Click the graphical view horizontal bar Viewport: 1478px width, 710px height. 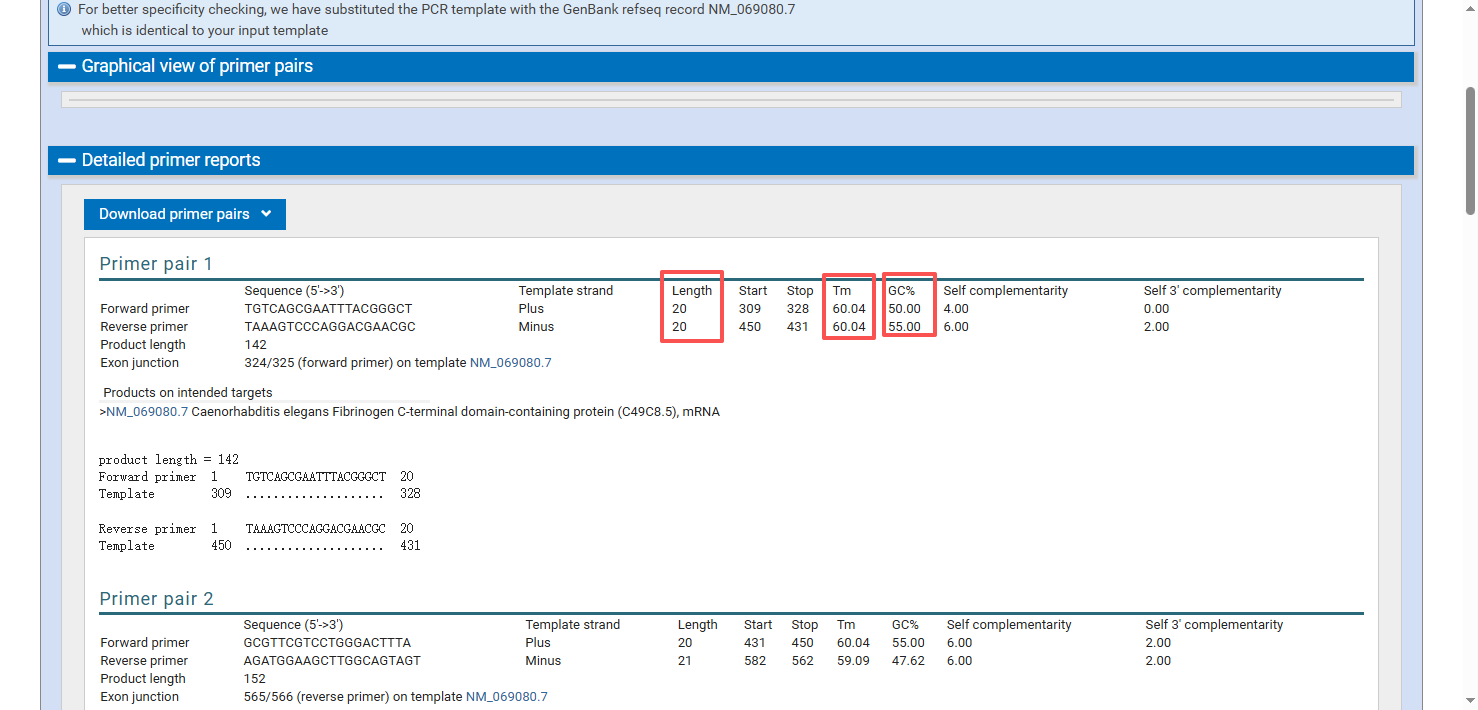tap(730, 100)
